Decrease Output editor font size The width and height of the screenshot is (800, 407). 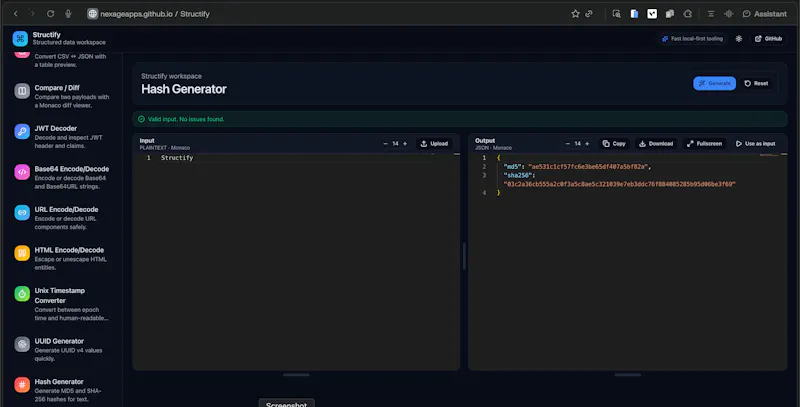[x=567, y=144]
